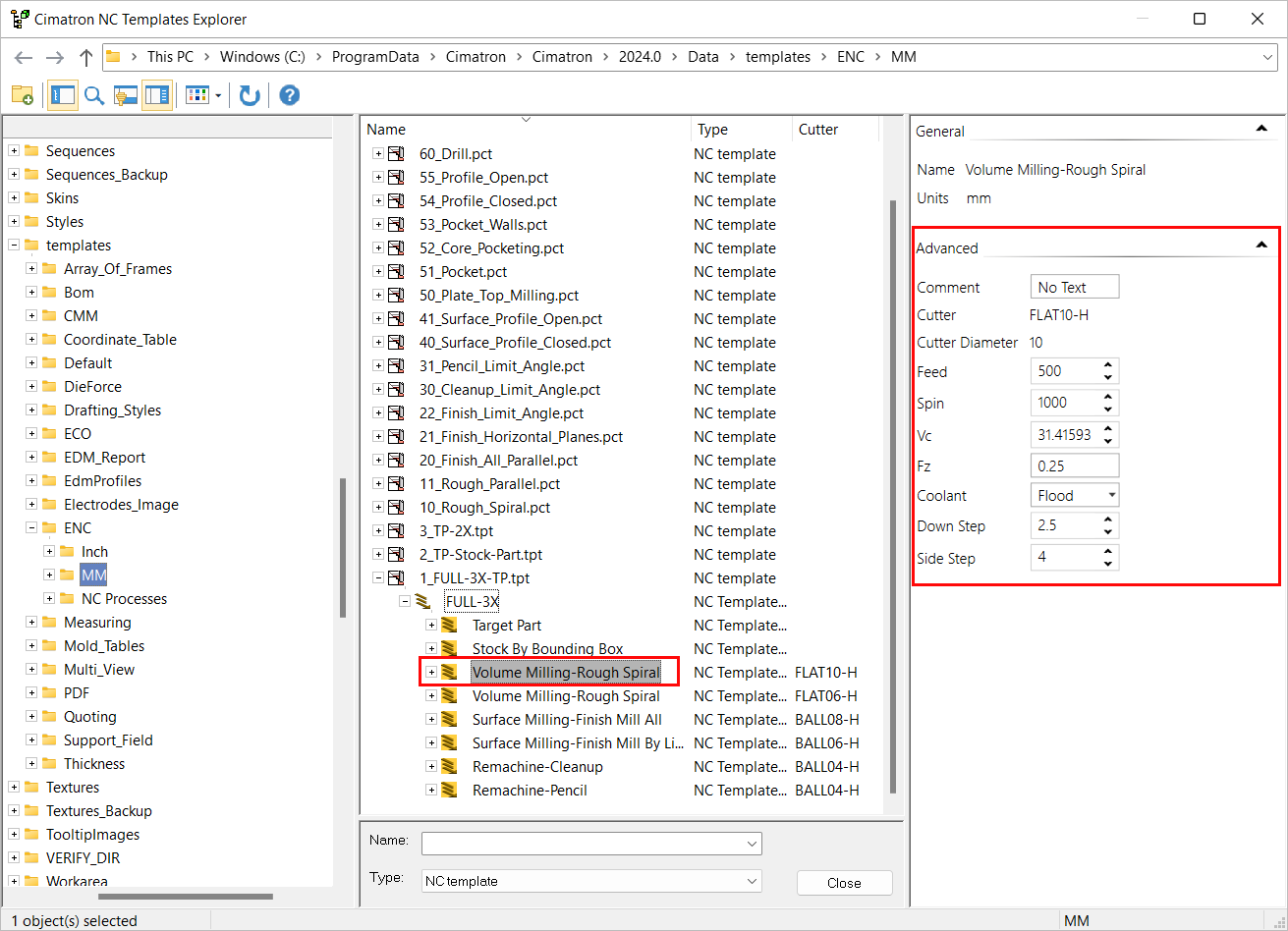Click the 2024.0 breadcrumb segment

point(640,57)
